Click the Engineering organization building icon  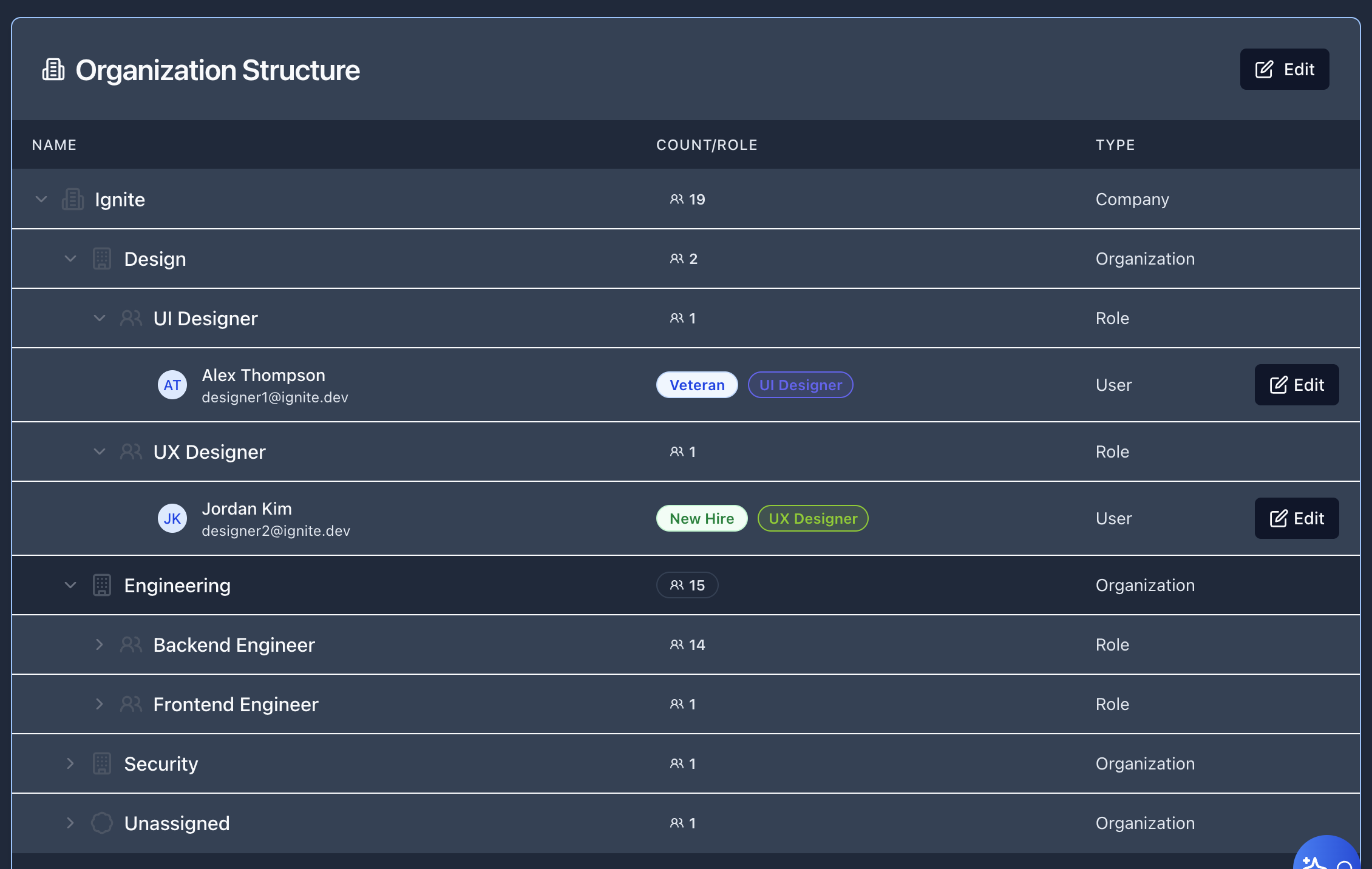coord(102,585)
